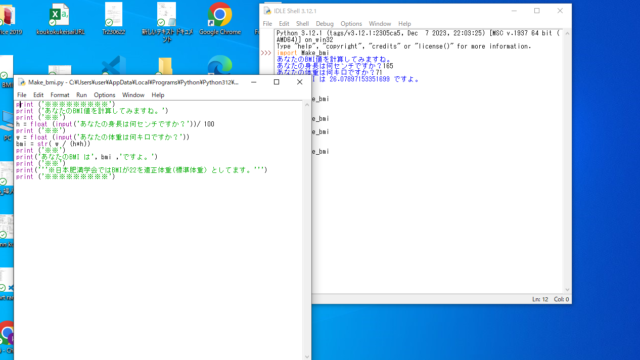Open Shell menu in IDLE Shell window
The width and height of the screenshot is (640, 360).
point(302,24)
